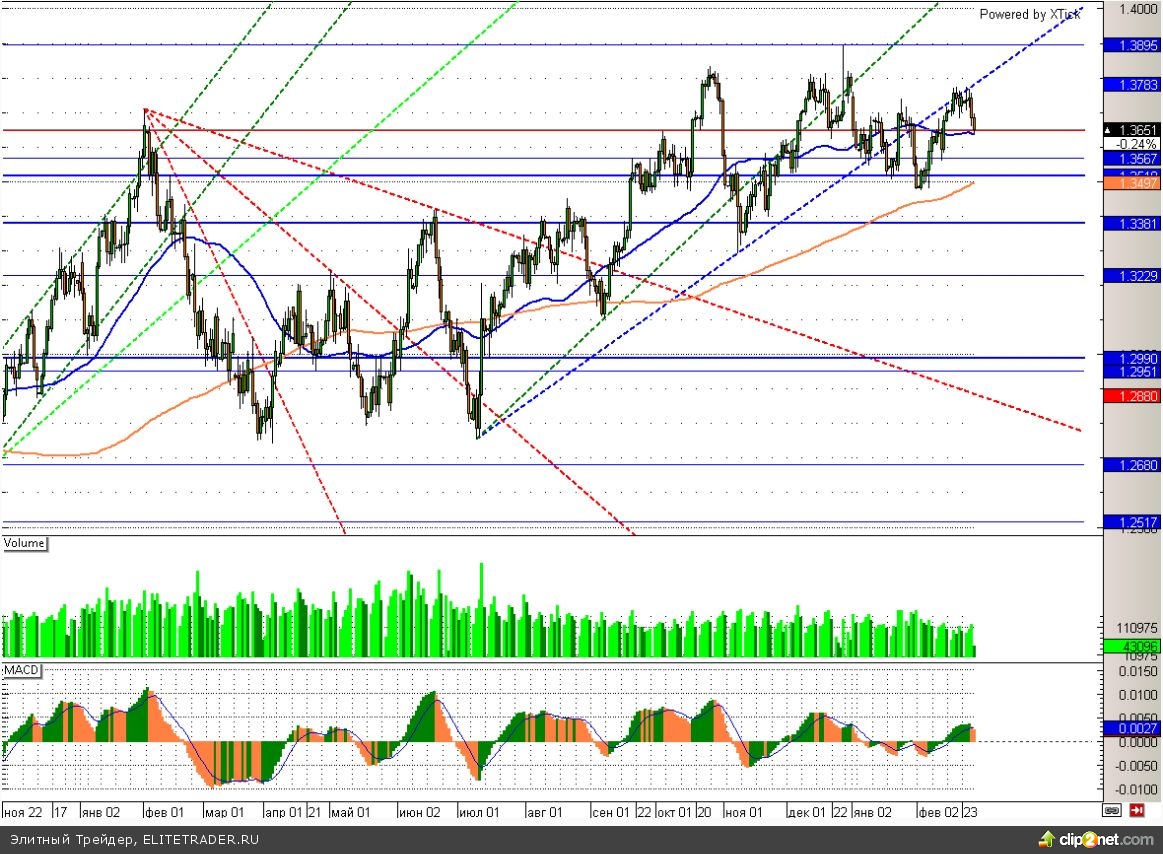The height and width of the screenshot is (854, 1163).
Task: Click the black current price label 1.3651
Action: pyautogui.click(x=1132, y=130)
